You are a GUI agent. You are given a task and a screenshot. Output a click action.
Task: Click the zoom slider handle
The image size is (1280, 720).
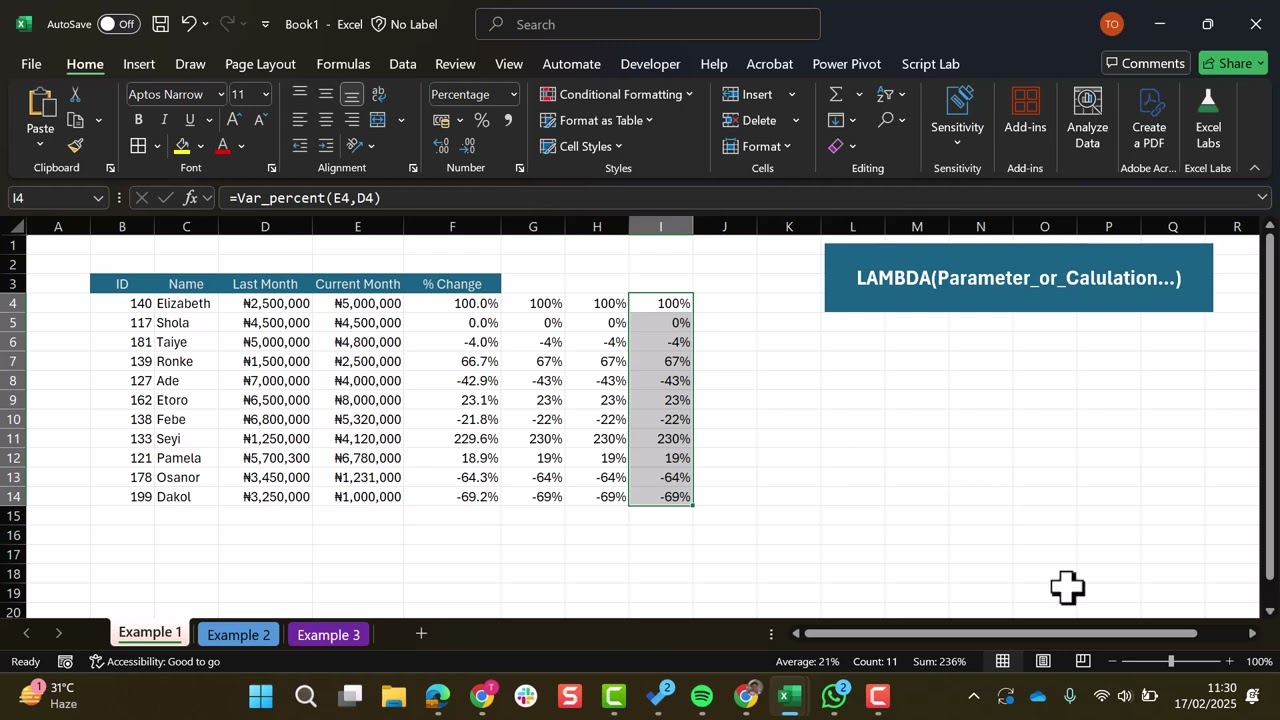(x=1171, y=661)
